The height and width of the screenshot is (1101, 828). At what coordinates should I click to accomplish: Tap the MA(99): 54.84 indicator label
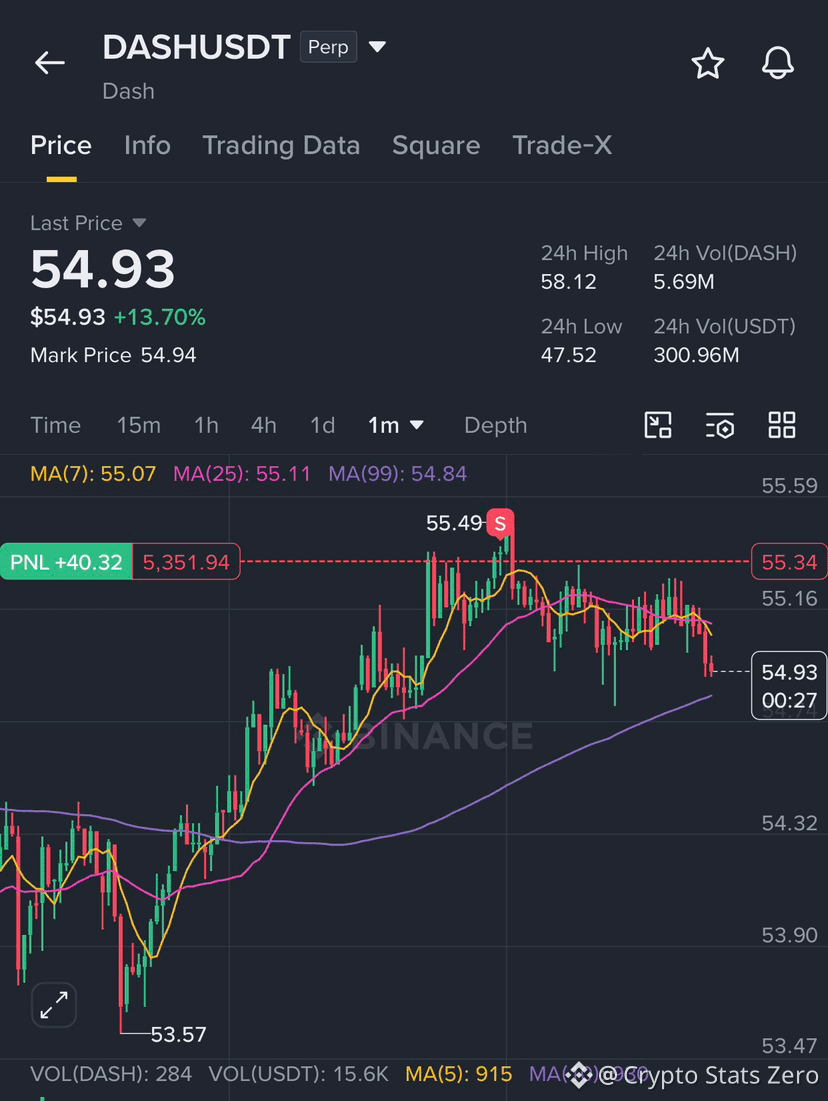pos(397,473)
